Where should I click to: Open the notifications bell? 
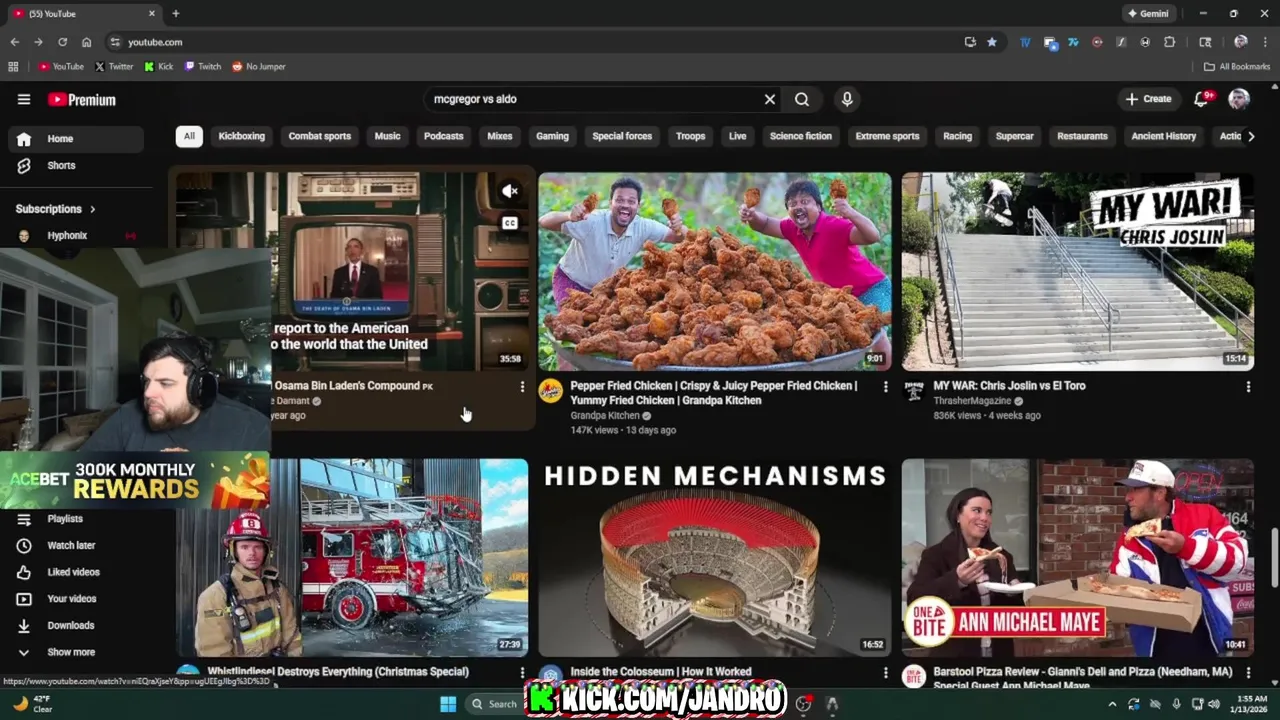[x=1203, y=99]
